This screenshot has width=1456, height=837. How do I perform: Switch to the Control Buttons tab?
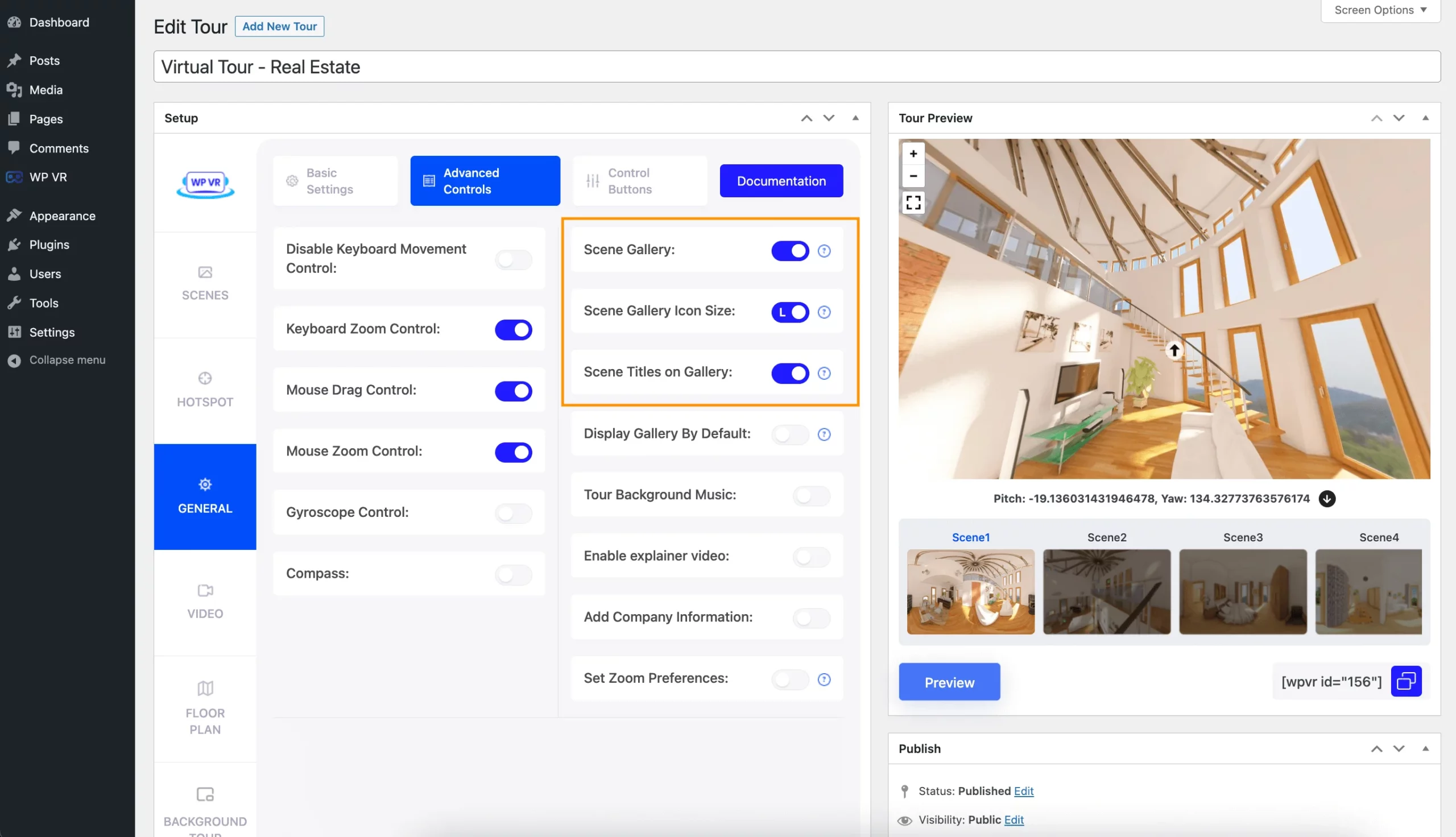coord(629,180)
